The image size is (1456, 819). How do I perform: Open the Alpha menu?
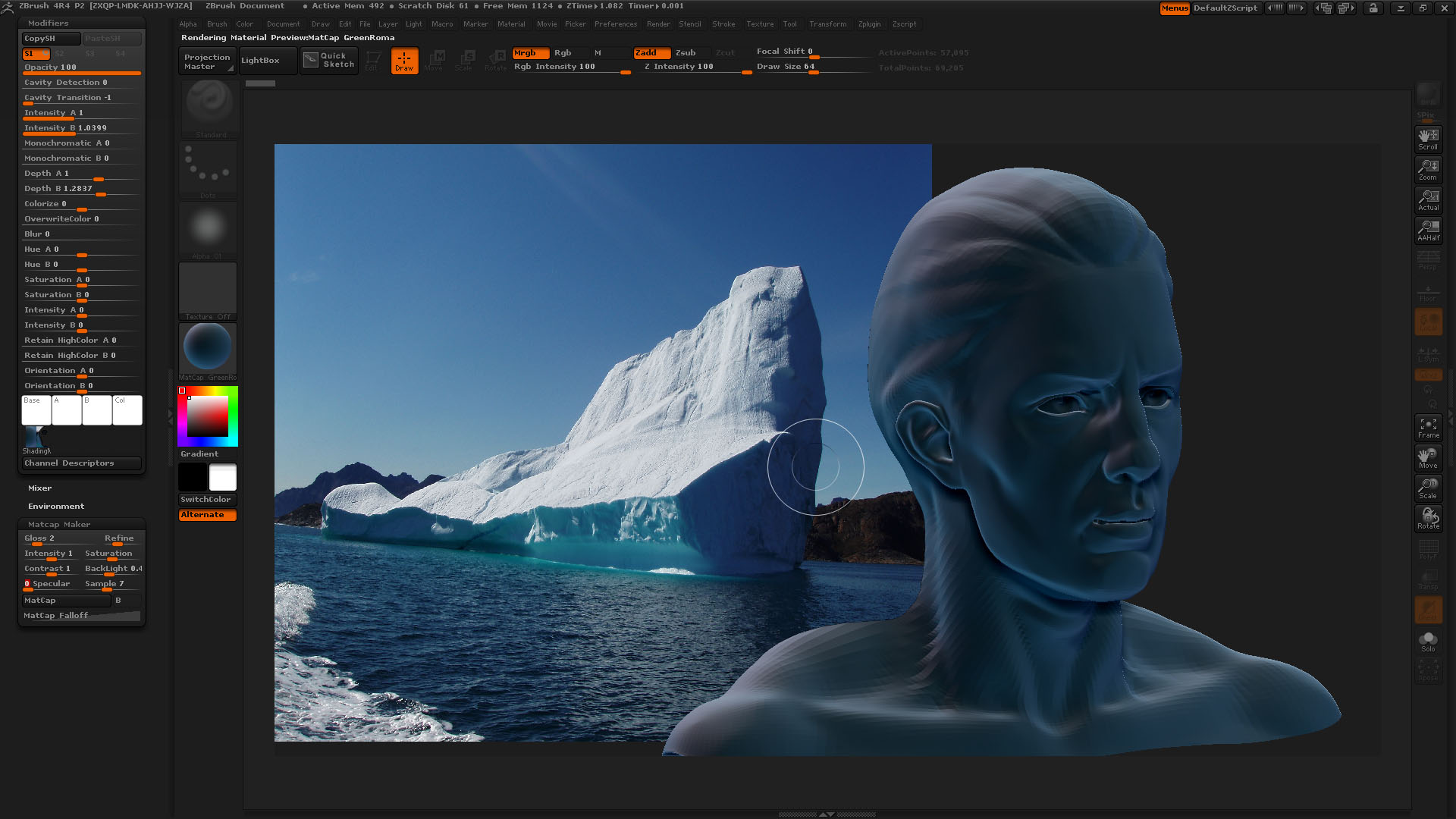tap(187, 24)
